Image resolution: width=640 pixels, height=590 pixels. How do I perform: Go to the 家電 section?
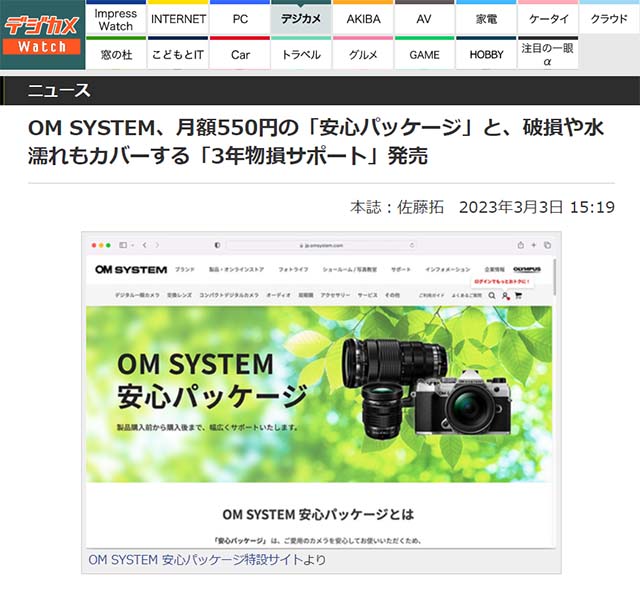pos(486,19)
